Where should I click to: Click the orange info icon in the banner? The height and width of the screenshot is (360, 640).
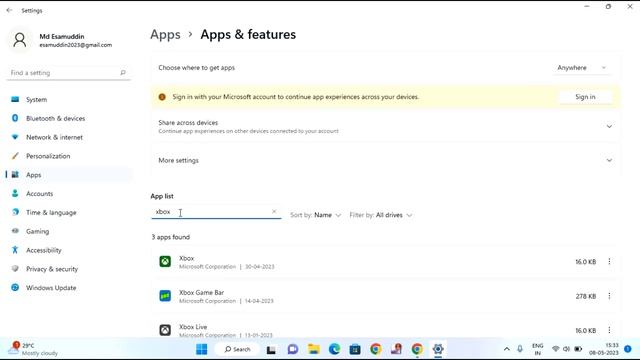coord(162,97)
